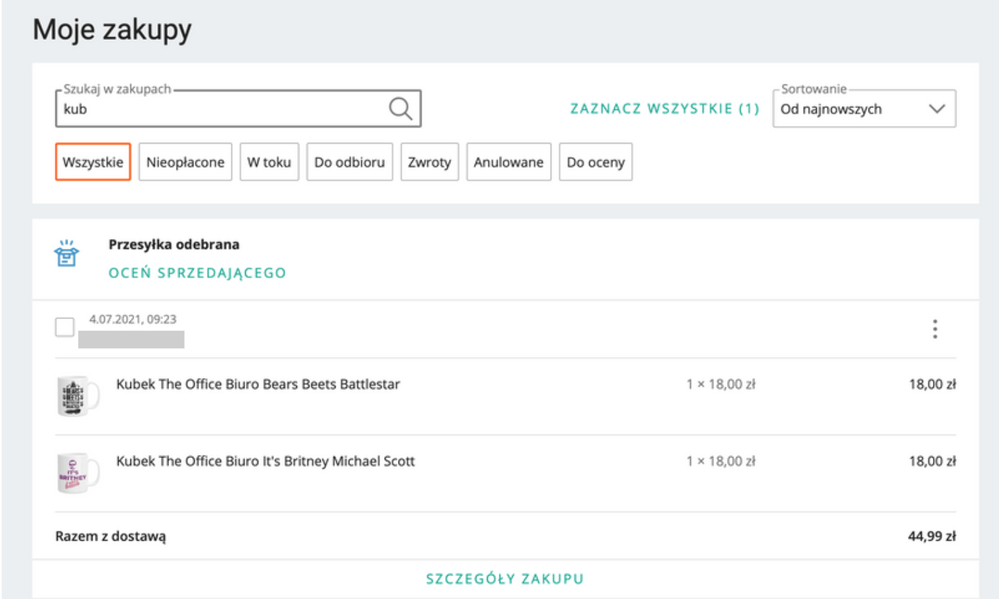Tick the checkbox beside the 4.07.2021 order
The height and width of the screenshot is (599, 999).
click(65, 327)
